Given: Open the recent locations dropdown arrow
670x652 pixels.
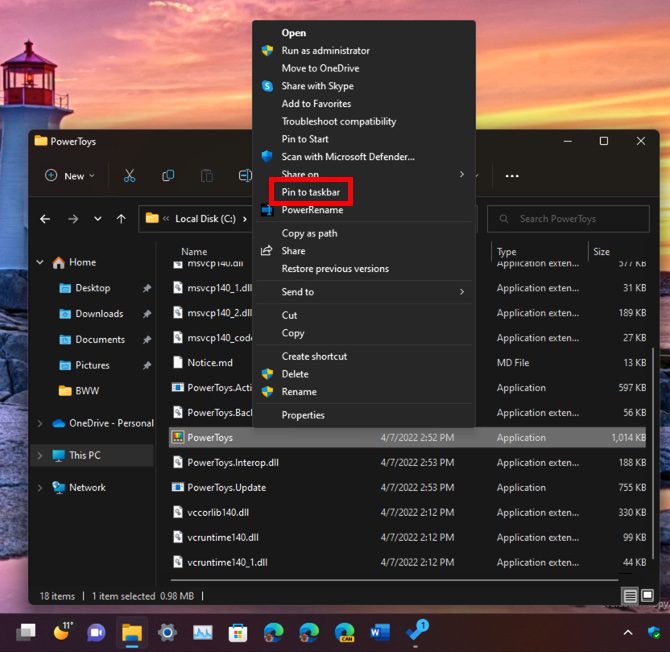Looking at the screenshot, I should point(98,219).
